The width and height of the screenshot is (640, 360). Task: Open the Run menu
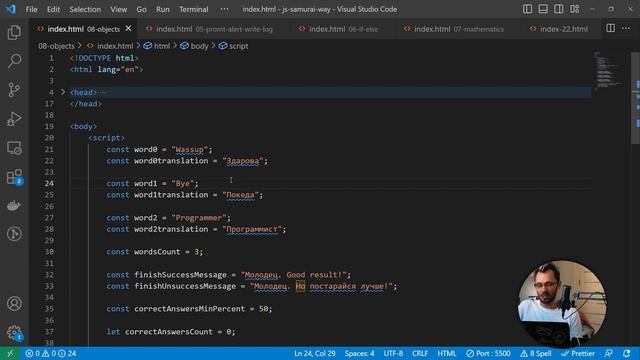coord(162,9)
